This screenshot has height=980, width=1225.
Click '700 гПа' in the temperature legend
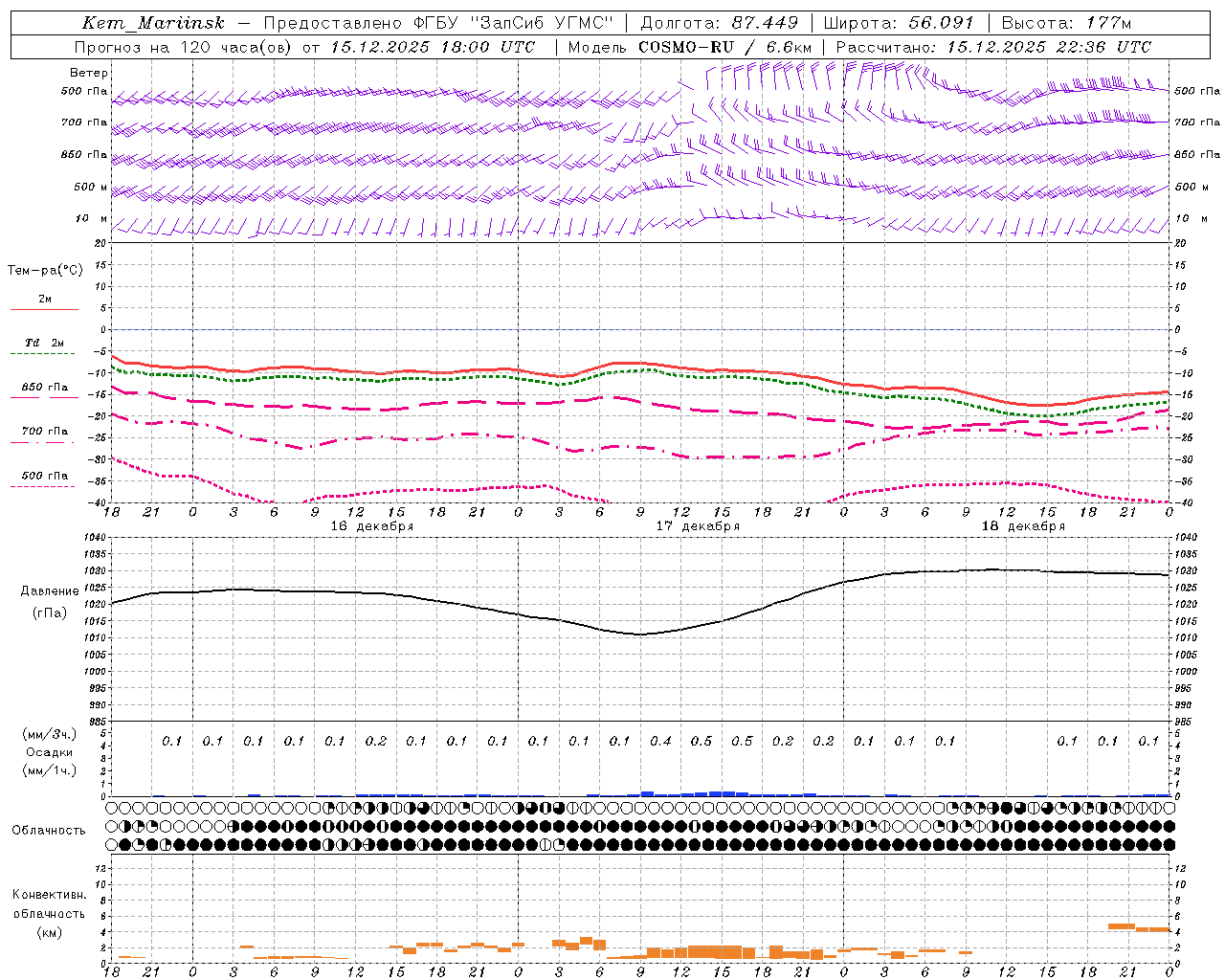[44, 432]
